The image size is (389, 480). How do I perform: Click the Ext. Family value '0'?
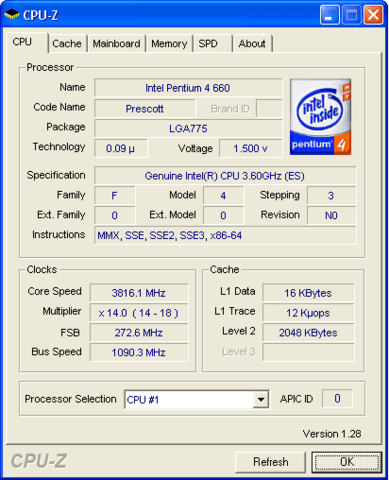pos(115,215)
